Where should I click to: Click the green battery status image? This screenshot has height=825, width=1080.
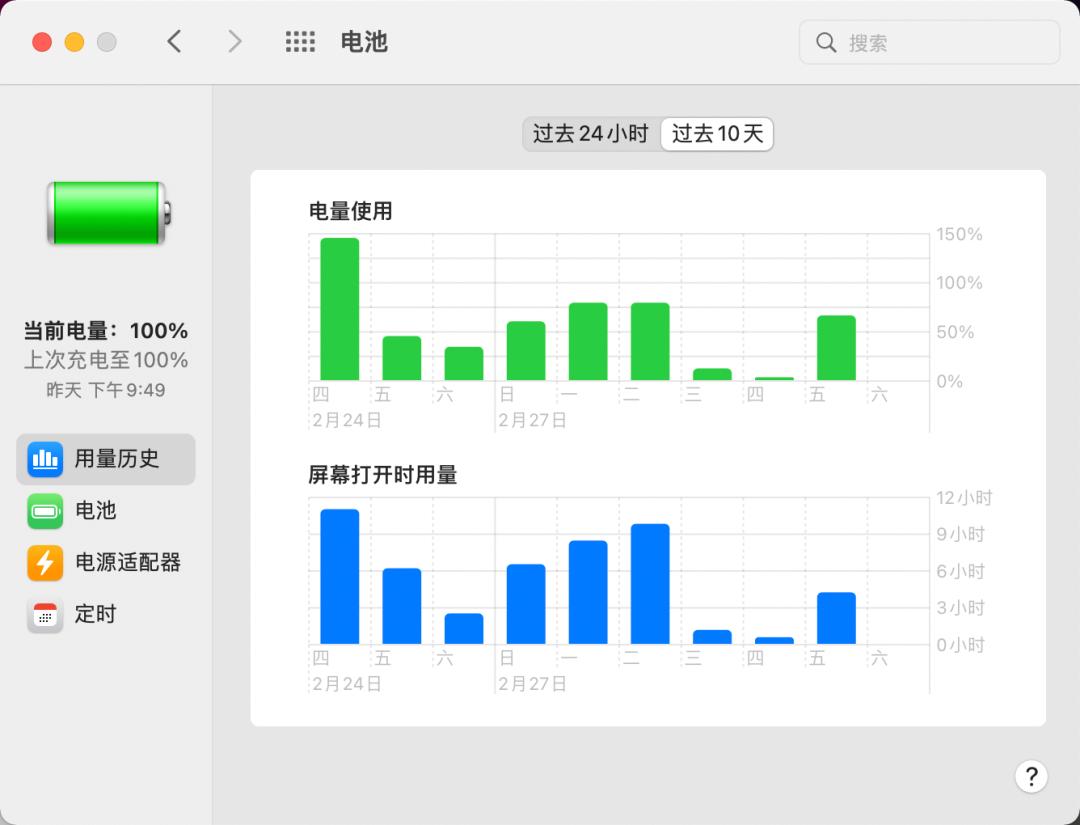click(x=105, y=213)
